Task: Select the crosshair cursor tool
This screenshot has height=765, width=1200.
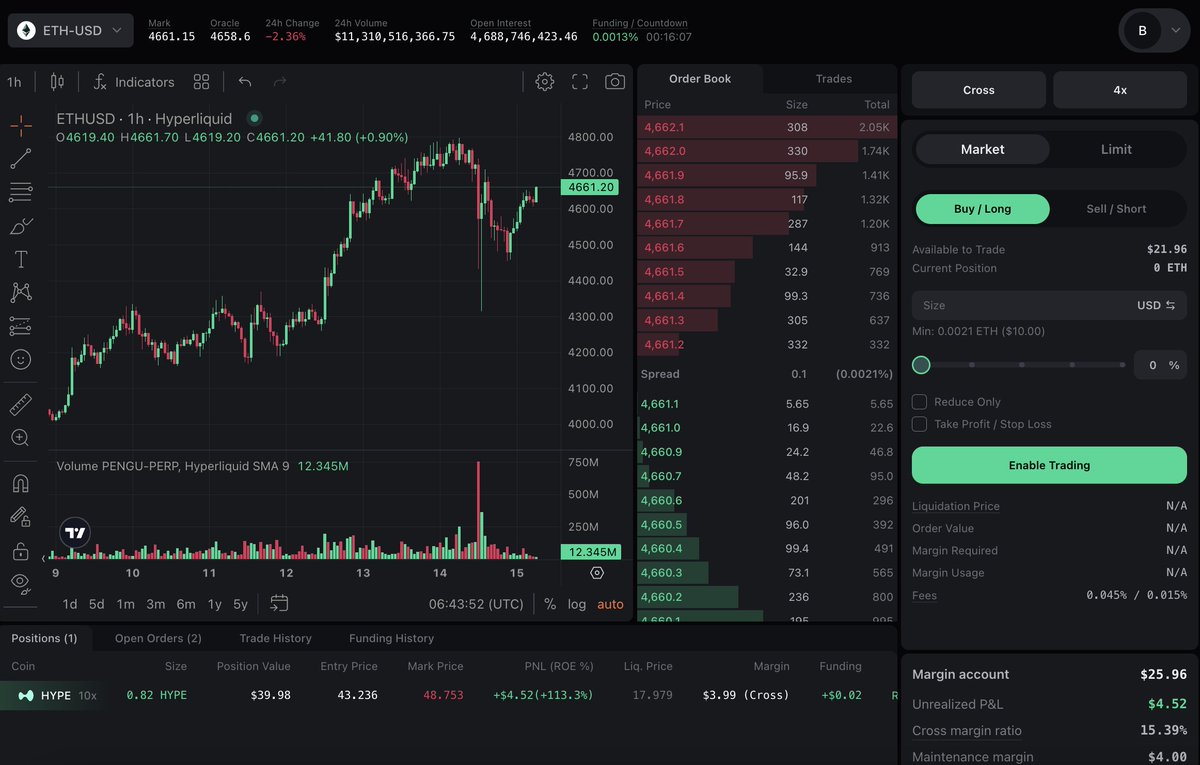Action: click(18, 126)
